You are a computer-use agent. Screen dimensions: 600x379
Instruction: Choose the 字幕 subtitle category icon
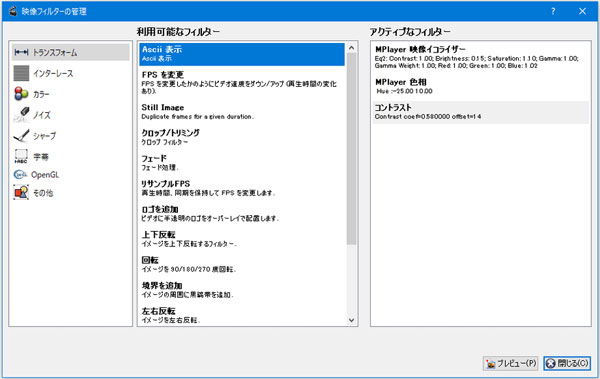pyautogui.click(x=21, y=157)
